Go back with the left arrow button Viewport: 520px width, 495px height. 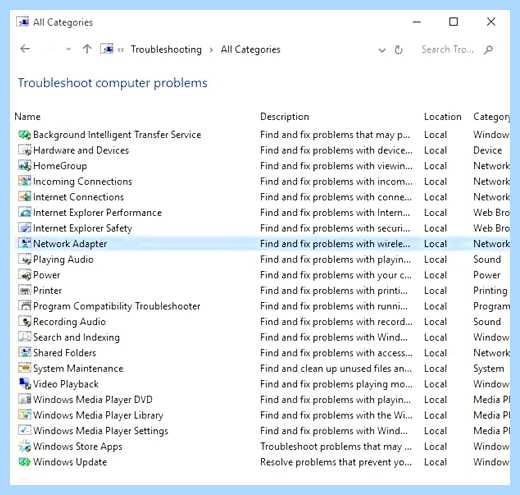coord(25,49)
